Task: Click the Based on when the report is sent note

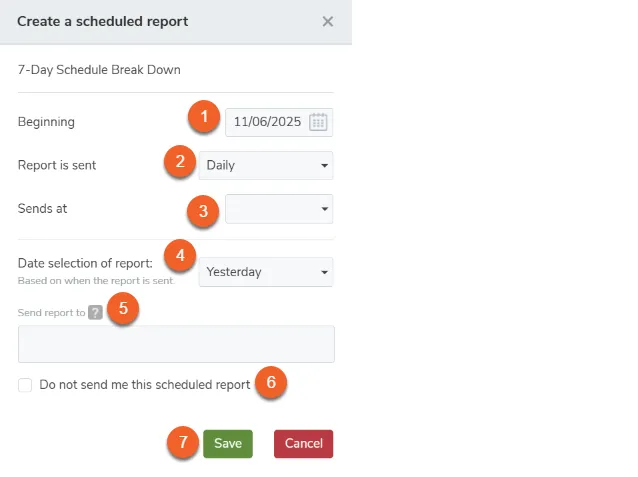Action: tap(96, 281)
